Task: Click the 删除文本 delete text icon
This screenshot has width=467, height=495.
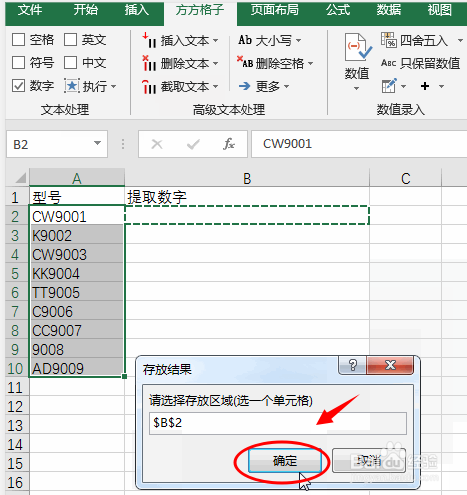Action: [149, 63]
